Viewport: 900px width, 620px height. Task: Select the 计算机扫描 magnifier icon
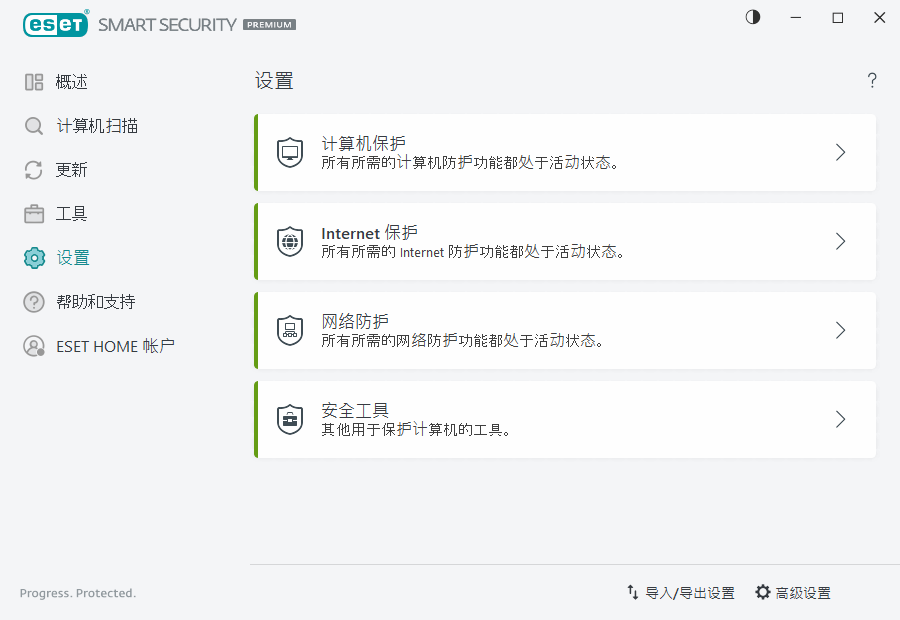click(x=33, y=125)
